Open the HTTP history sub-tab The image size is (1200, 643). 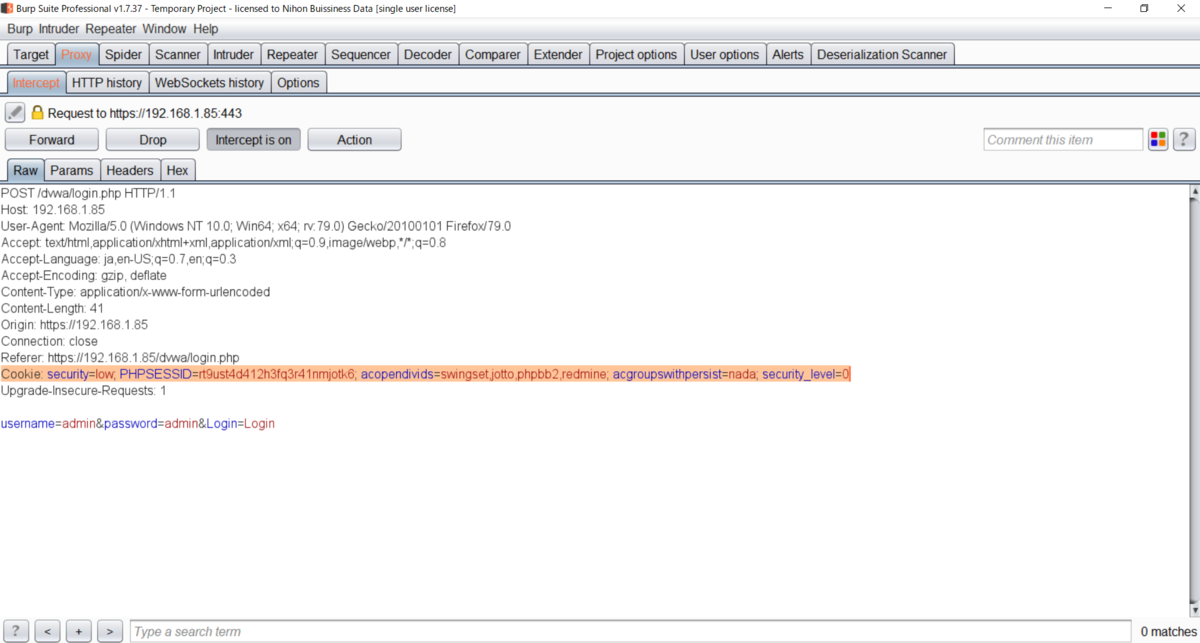(x=107, y=83)
